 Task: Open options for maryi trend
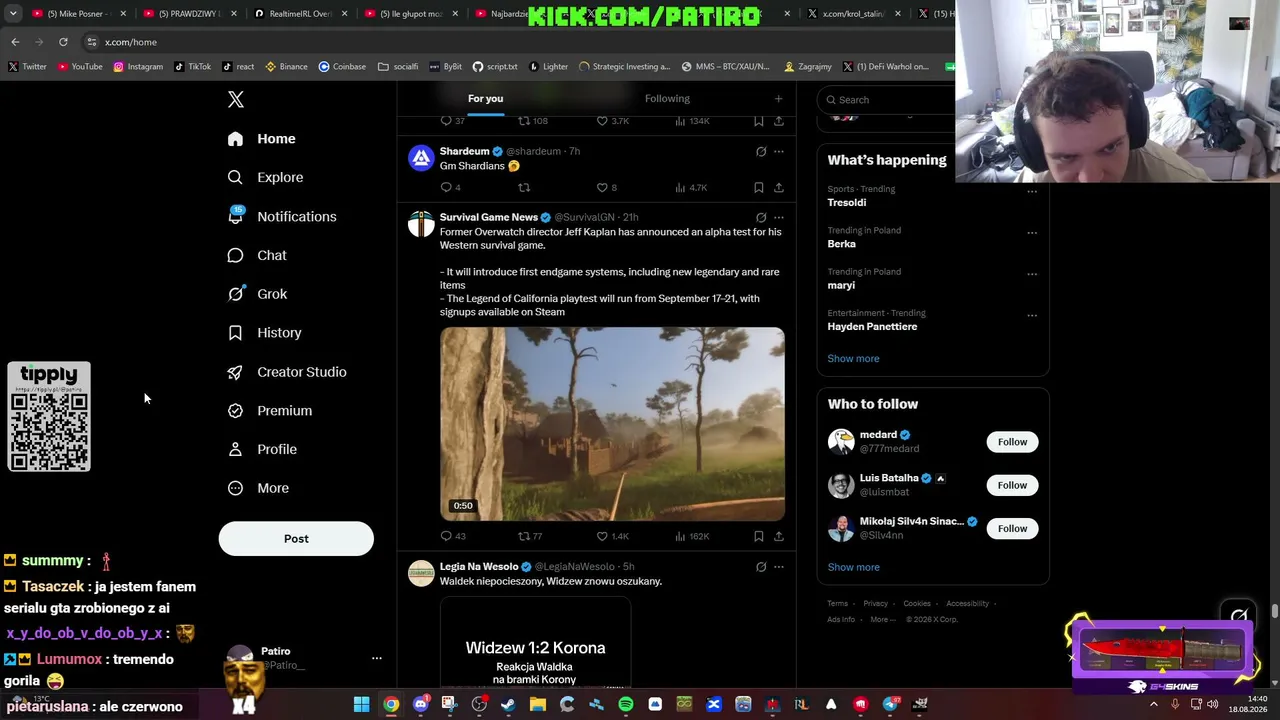point(1032,274)
